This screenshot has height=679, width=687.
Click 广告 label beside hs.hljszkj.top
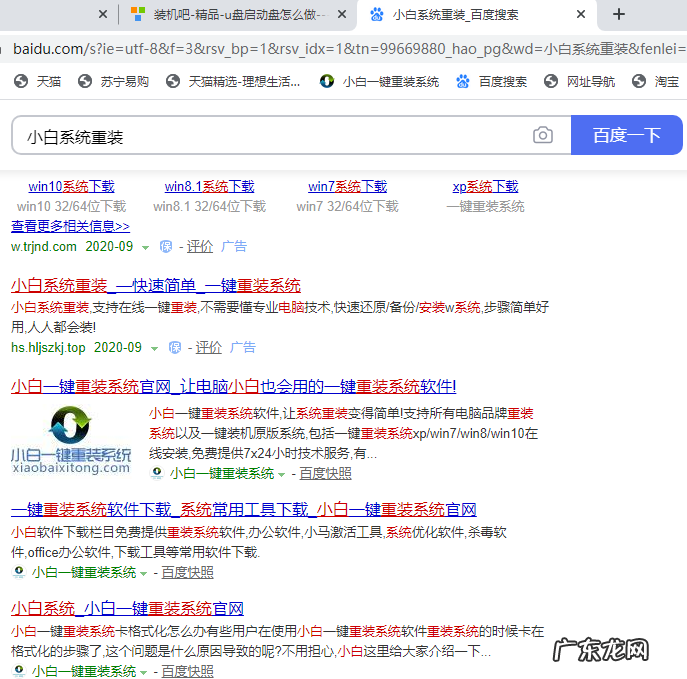(243, 348)
